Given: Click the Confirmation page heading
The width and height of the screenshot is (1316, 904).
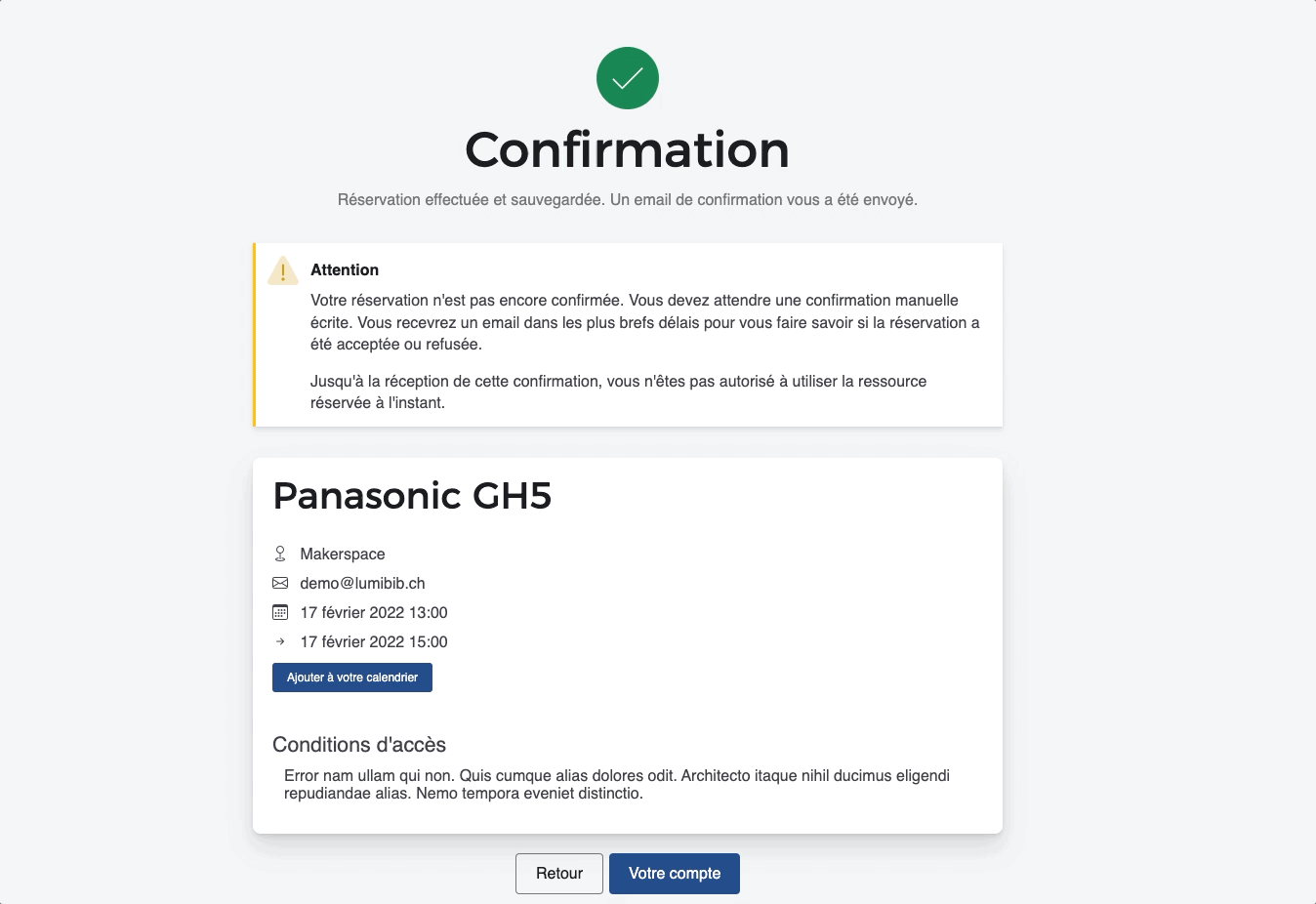Looking at the screenshot, I should [x=627, y=149].
